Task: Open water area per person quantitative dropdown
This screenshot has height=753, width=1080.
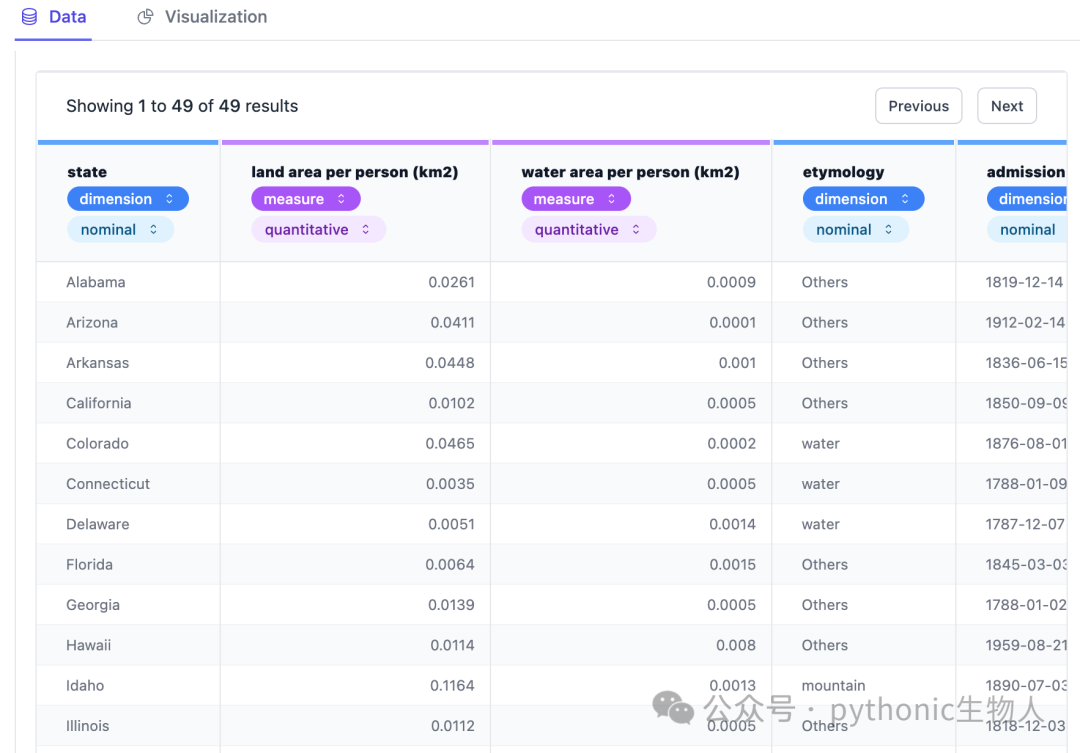Action: (x=589, y=229)
